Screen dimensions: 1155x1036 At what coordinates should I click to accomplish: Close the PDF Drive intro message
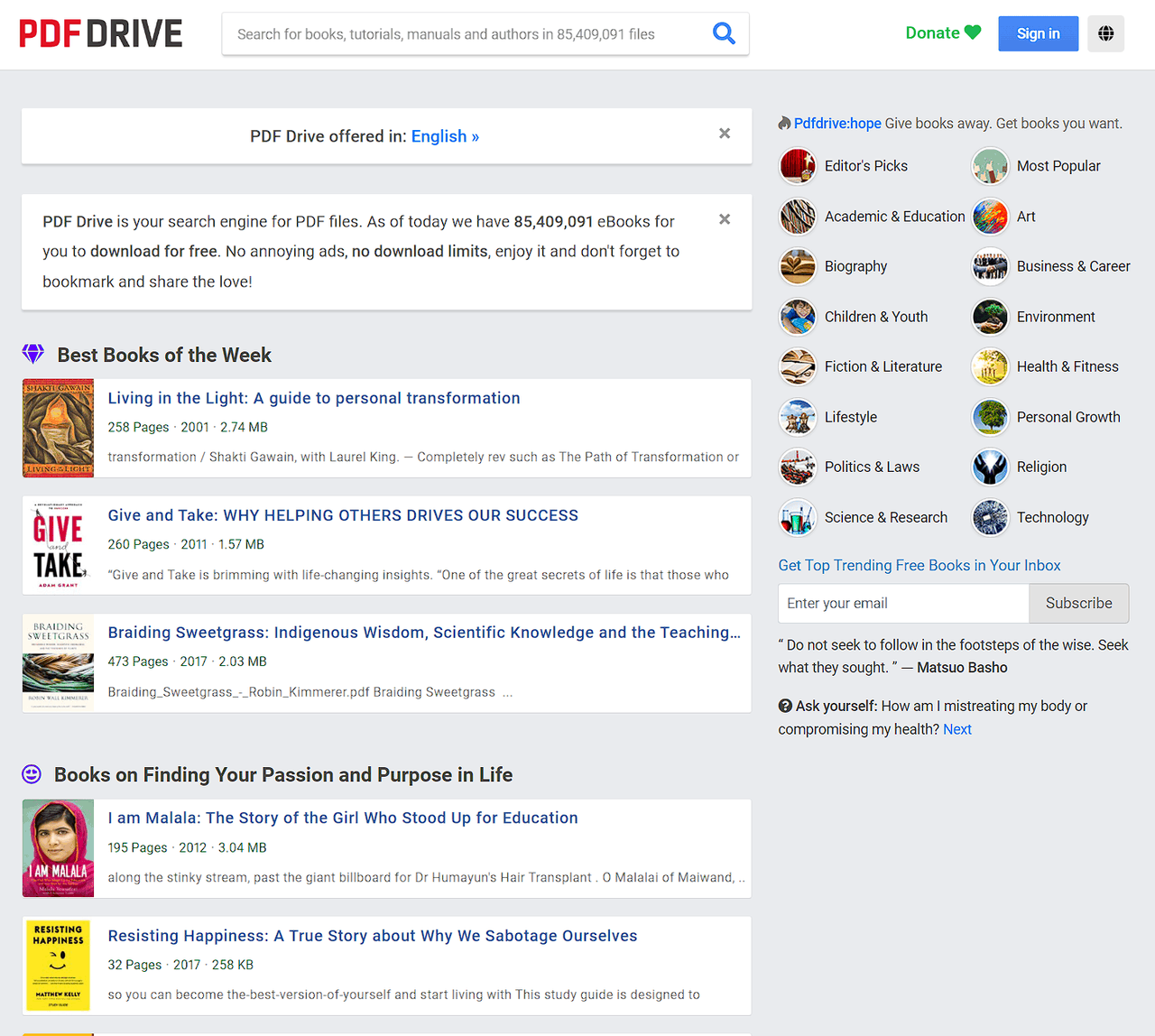click(724, 219)
